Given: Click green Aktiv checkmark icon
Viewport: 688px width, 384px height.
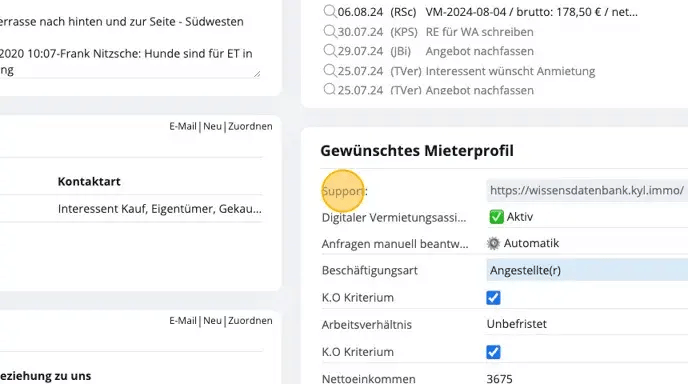Looking at the screenshot, I should 496,217.
